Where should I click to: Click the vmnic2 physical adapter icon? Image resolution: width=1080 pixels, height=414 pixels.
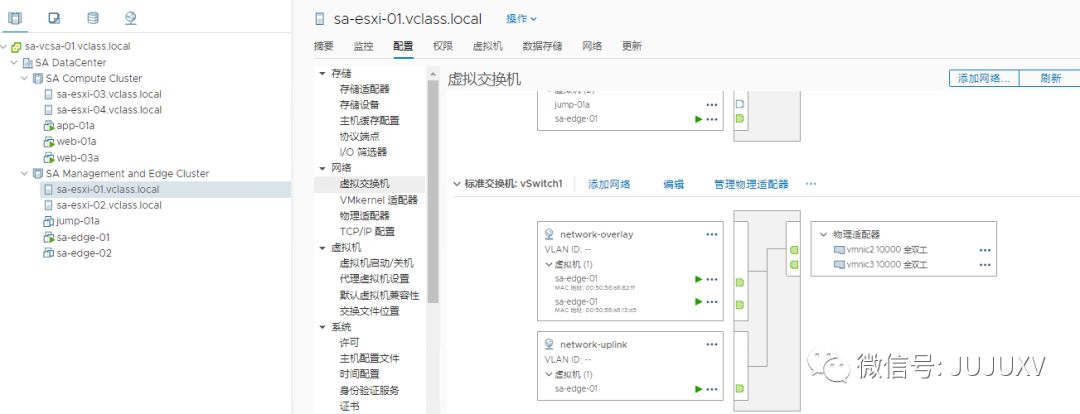tap(839, 251)
